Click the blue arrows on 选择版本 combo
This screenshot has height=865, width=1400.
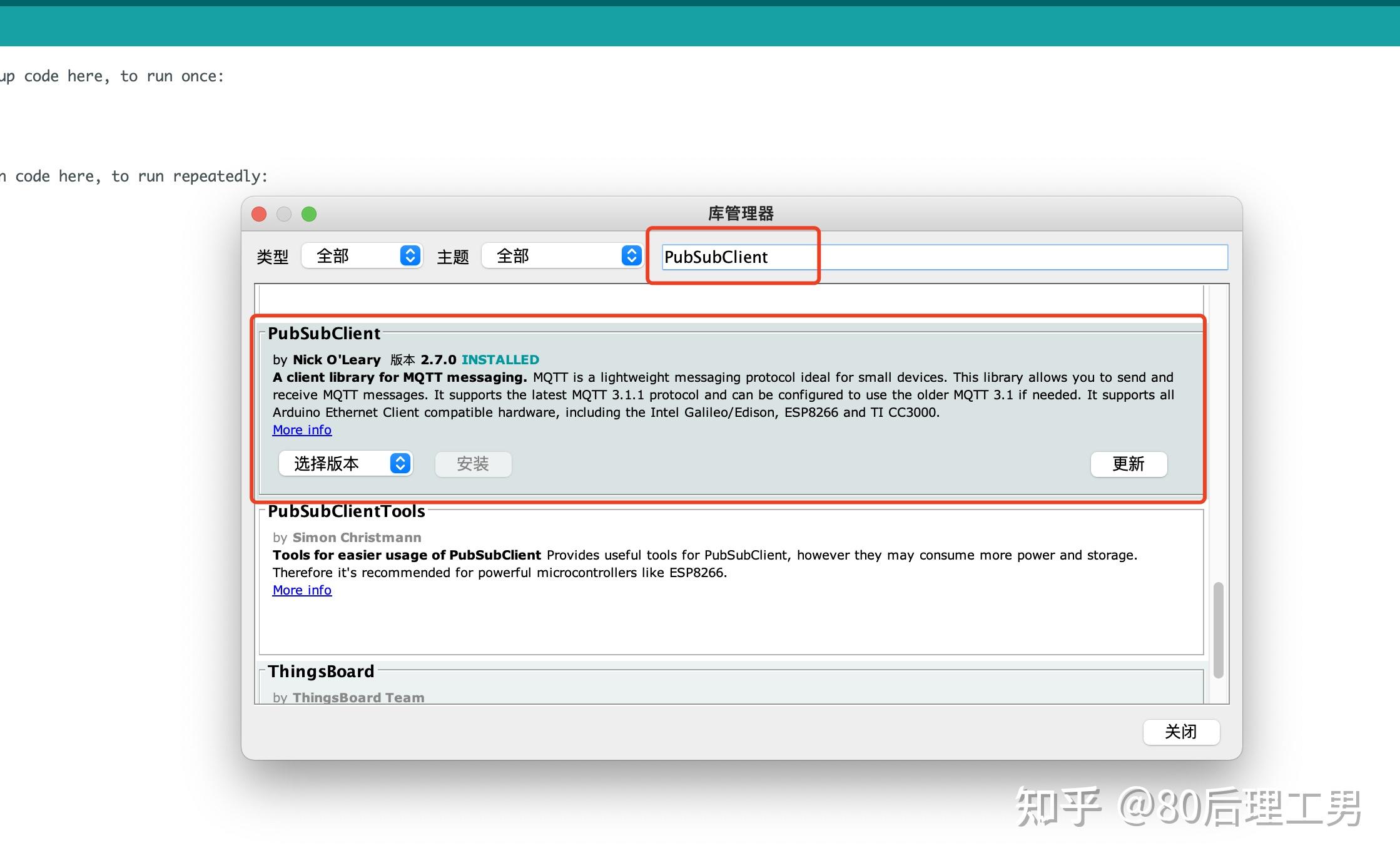400,464
